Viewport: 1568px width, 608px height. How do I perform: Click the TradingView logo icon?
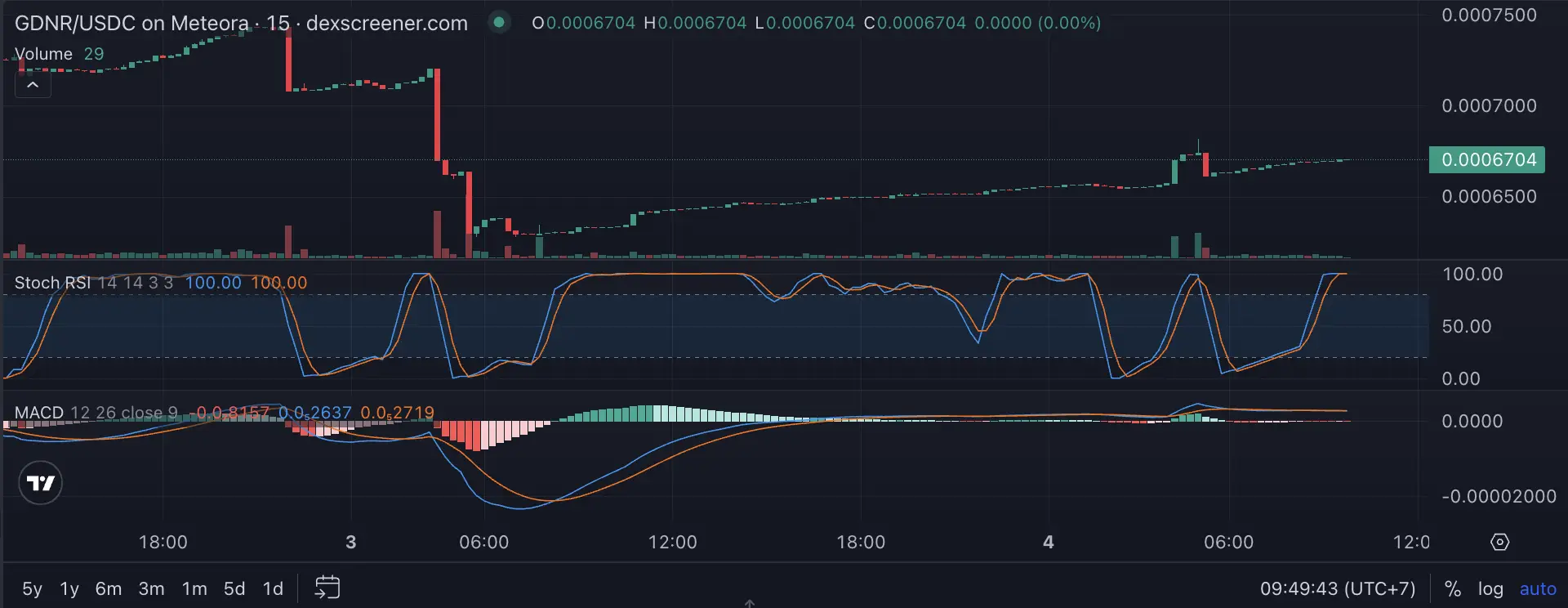click(40, 483)
